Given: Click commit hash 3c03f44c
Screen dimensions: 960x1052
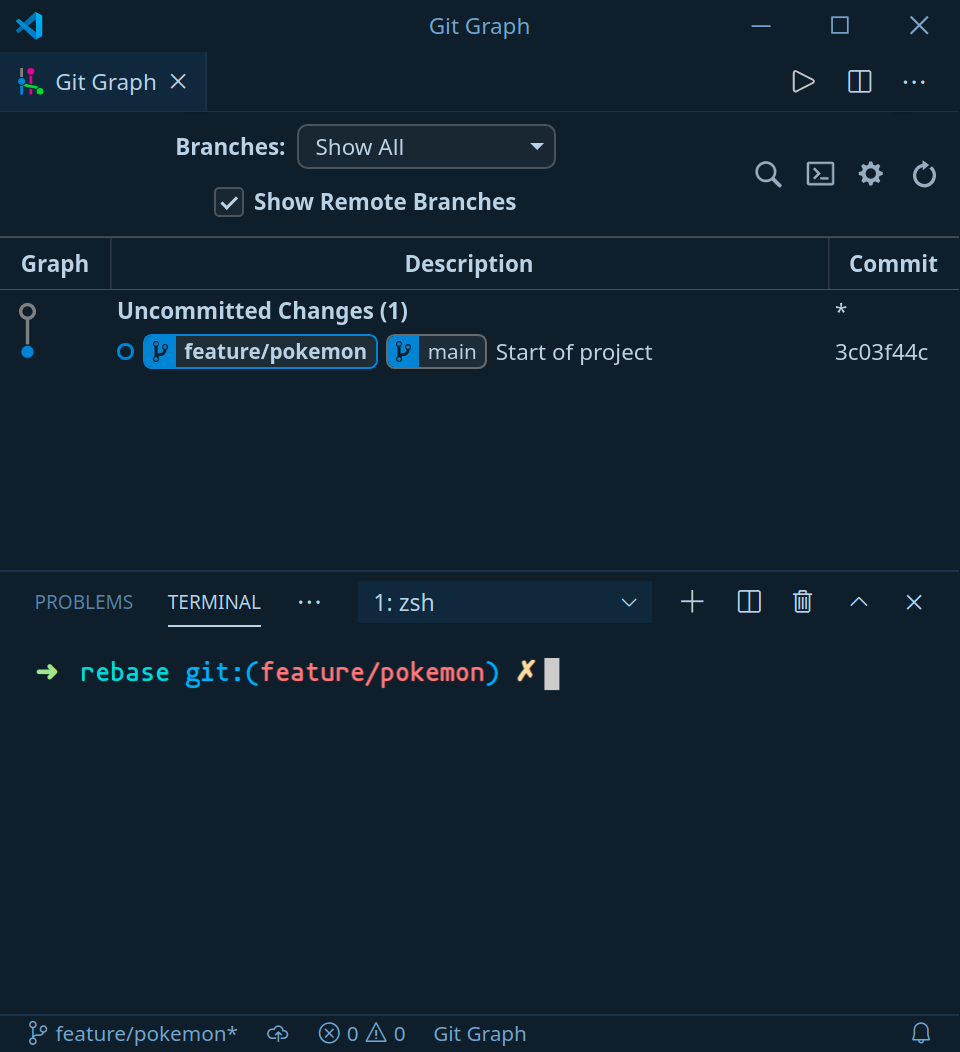Looking at the screenshot, I should point(881,352).
